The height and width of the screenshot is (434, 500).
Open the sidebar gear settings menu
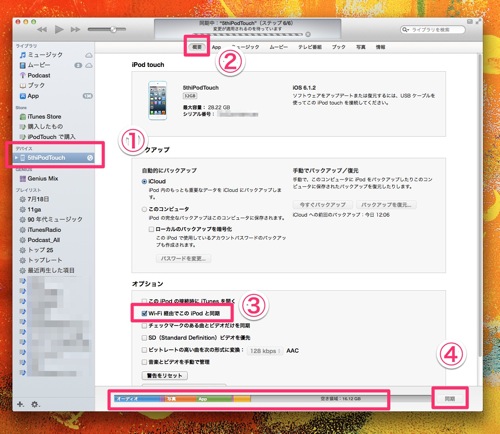coord(35,404)
